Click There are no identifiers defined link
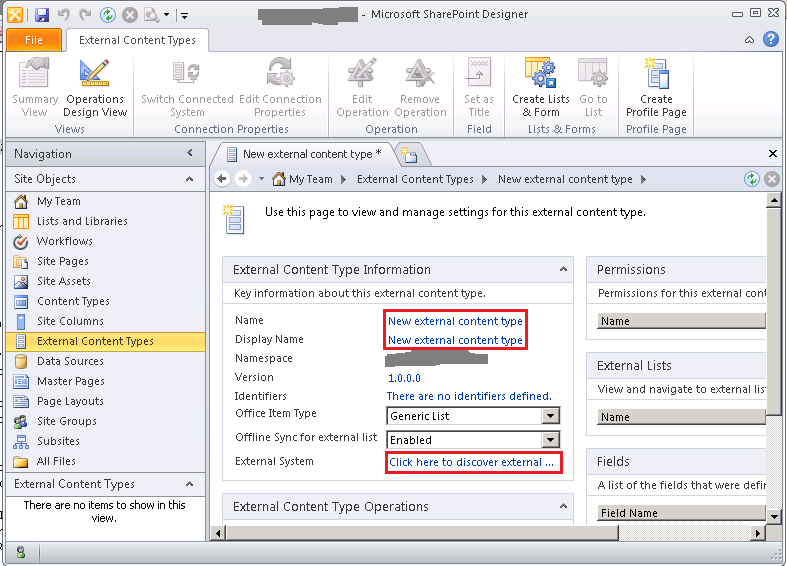 pyautogui.click(x=469, y=396)
